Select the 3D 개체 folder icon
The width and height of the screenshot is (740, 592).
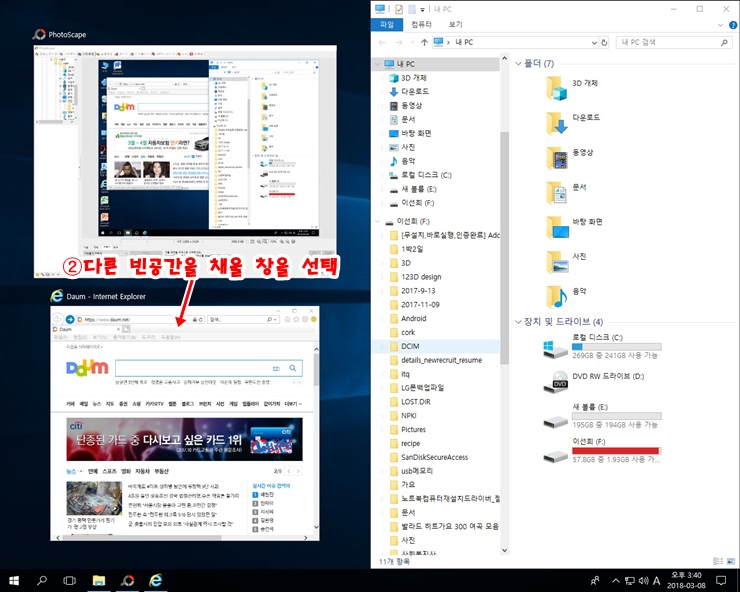[557, 88]
